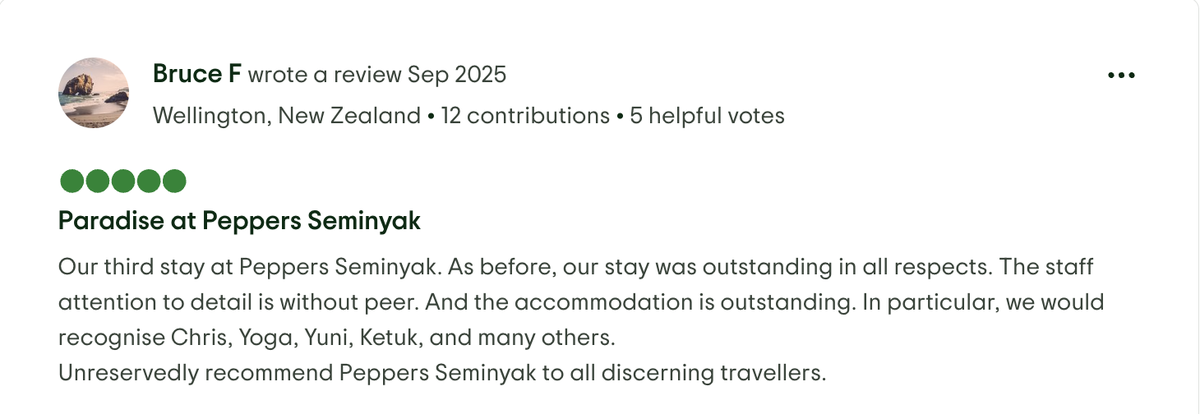Click the 12 contributions label
1200x414 pixels.
tap(525, 116)
